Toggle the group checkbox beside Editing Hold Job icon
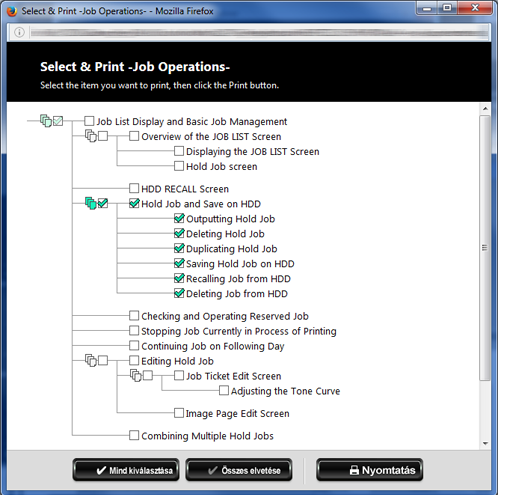The image size is (517, 495). [103, 360]
